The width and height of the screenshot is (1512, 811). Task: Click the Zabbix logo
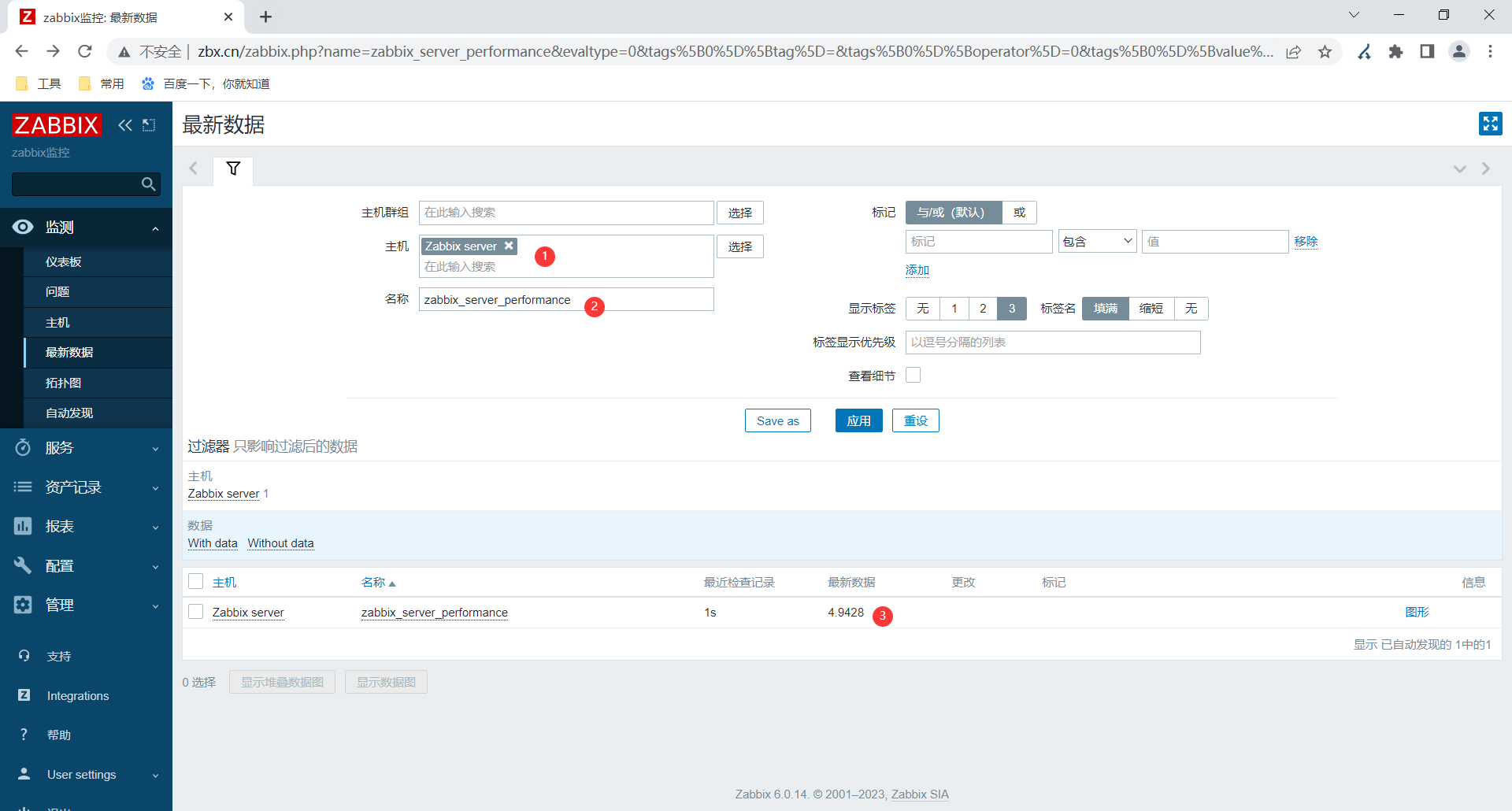tap(57, 124)
